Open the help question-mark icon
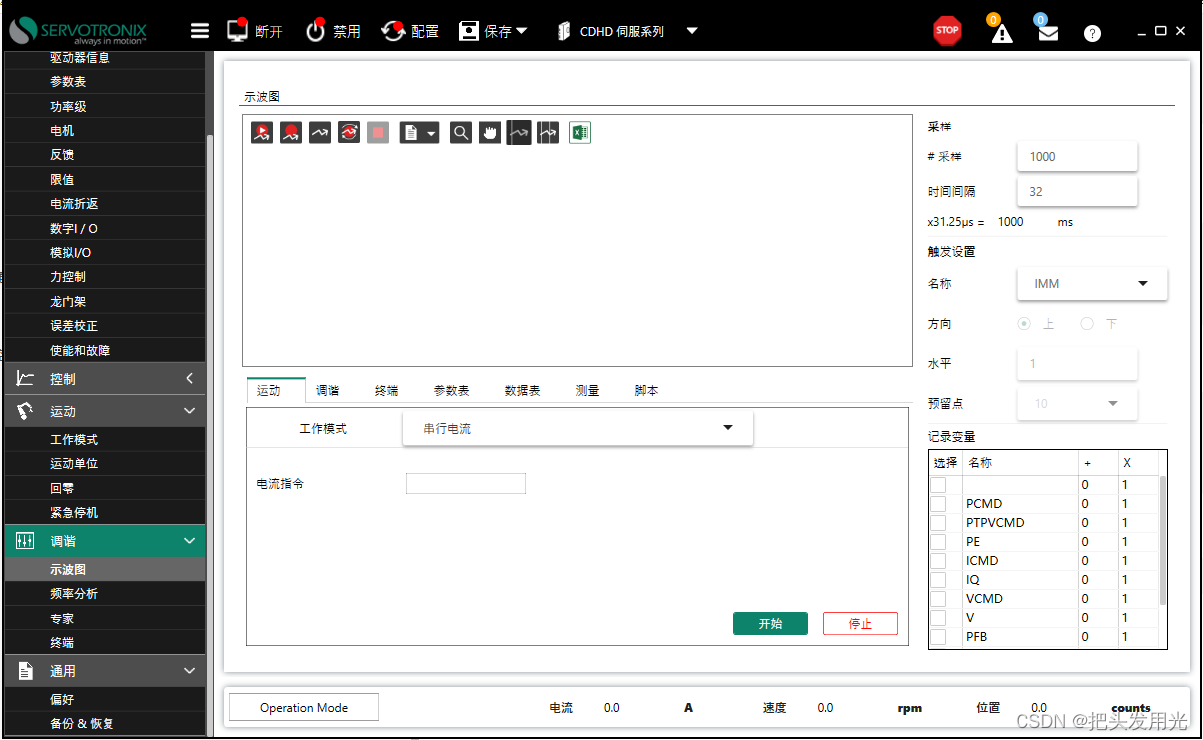The height and width of the screenshot is (740, 1203). click(x=1092, y=31)
